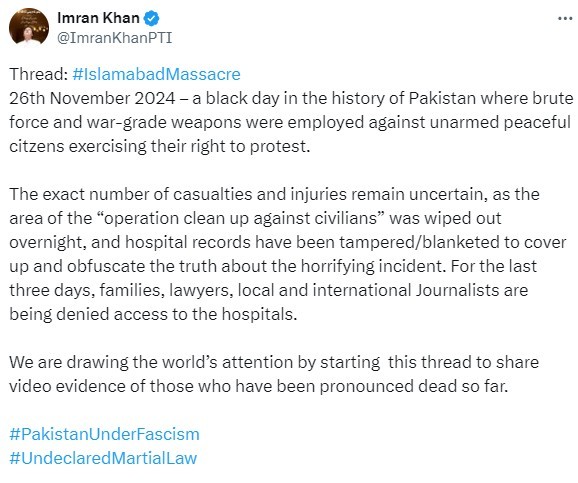
Task: Click the line "citzens exercising their right to protest"
Action: click(160, 146)
